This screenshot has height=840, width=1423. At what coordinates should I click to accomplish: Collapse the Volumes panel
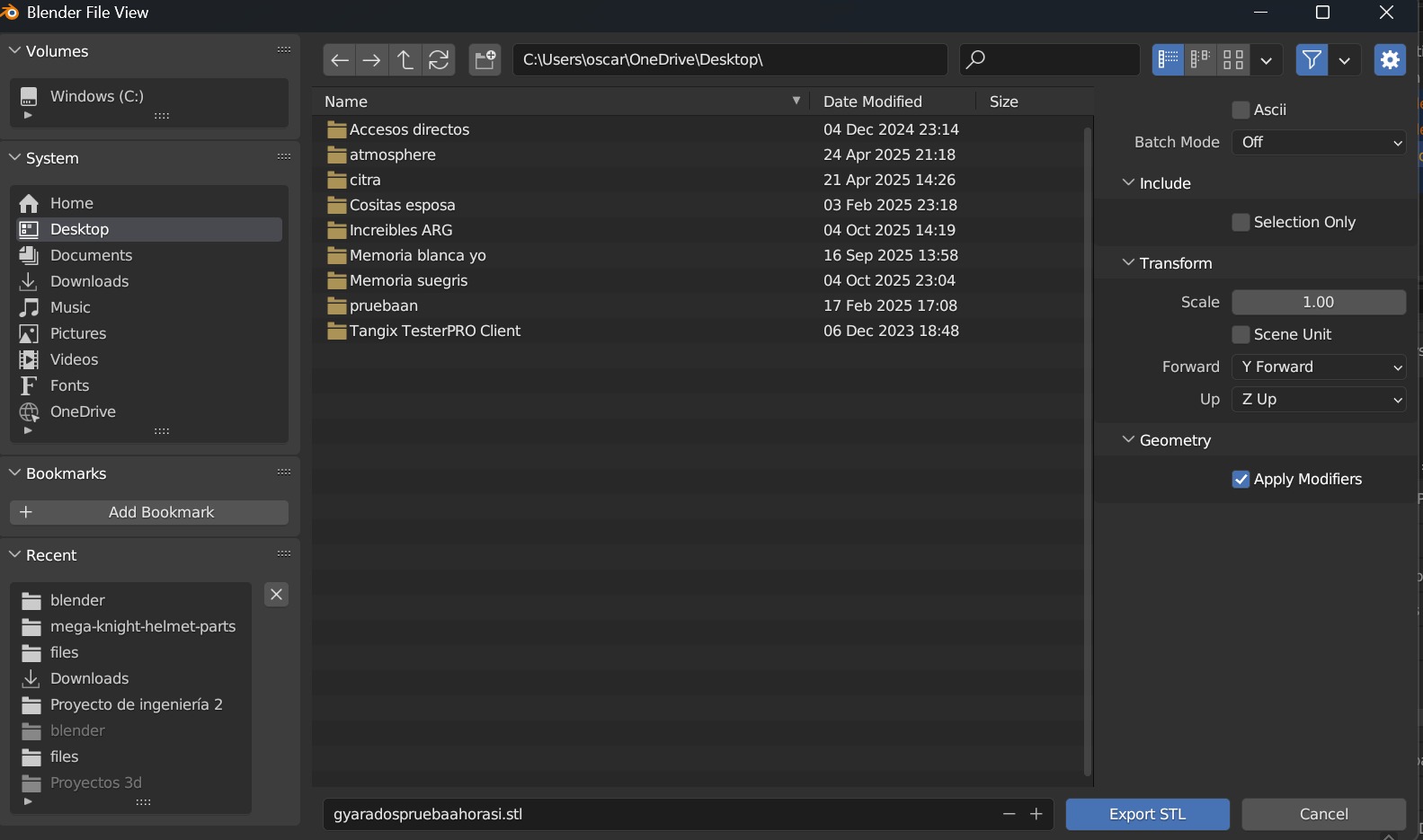(x=49, y=51)
